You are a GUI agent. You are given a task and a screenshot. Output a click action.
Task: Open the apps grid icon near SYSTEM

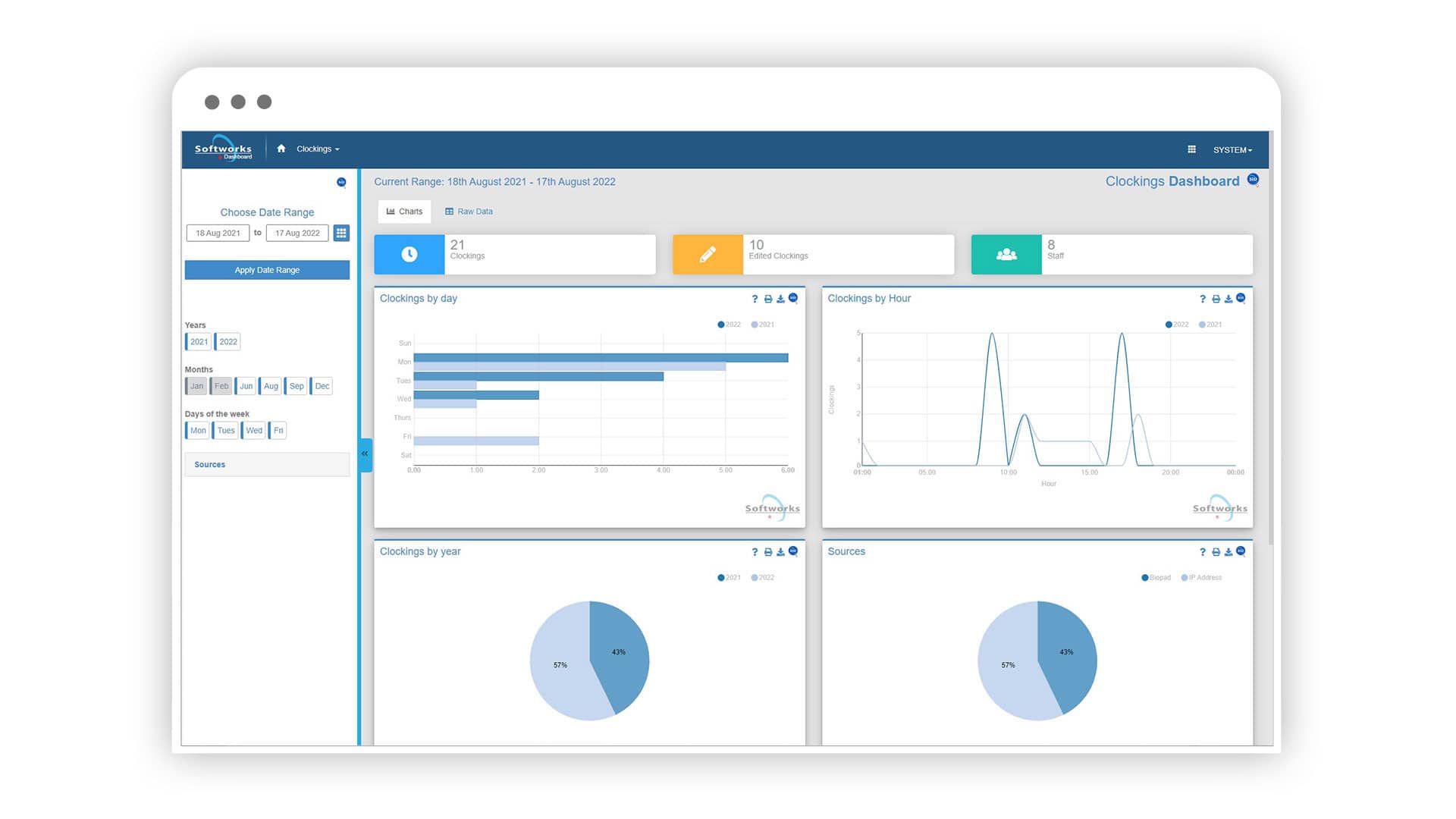[1191, 149]
